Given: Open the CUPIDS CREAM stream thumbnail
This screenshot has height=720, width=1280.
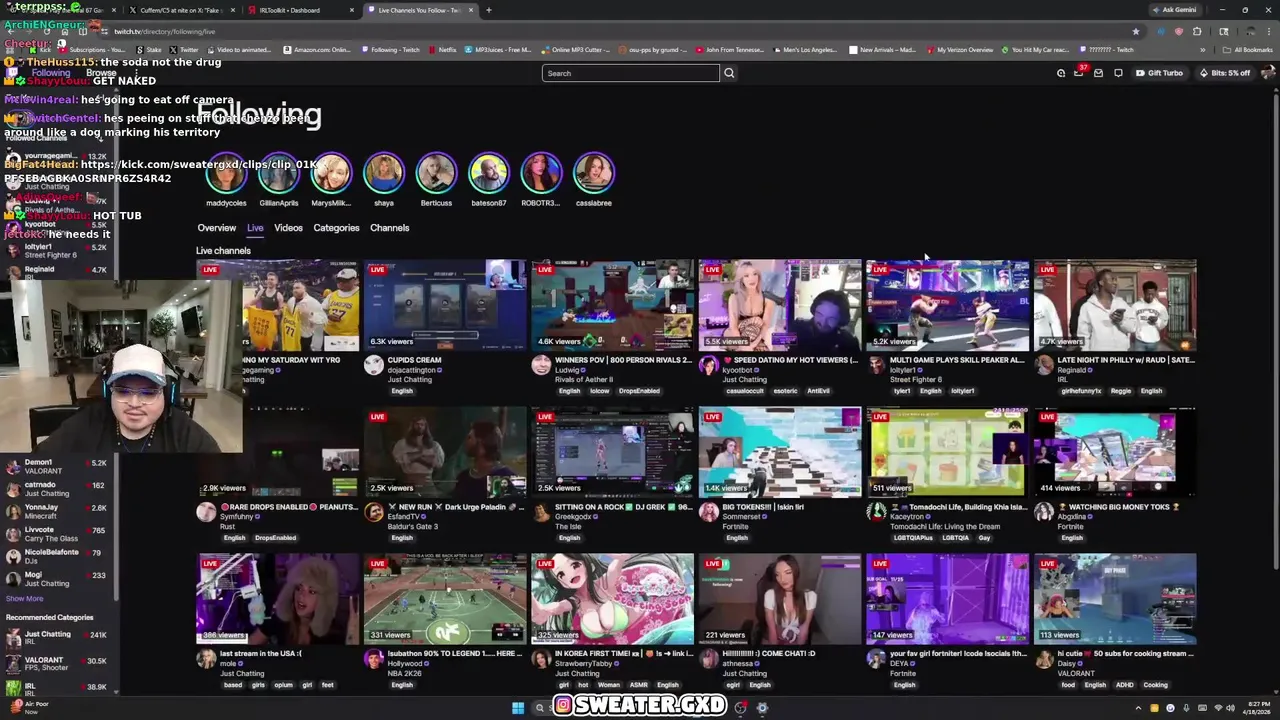Looking at the screenshot, I should pos(445,305).
